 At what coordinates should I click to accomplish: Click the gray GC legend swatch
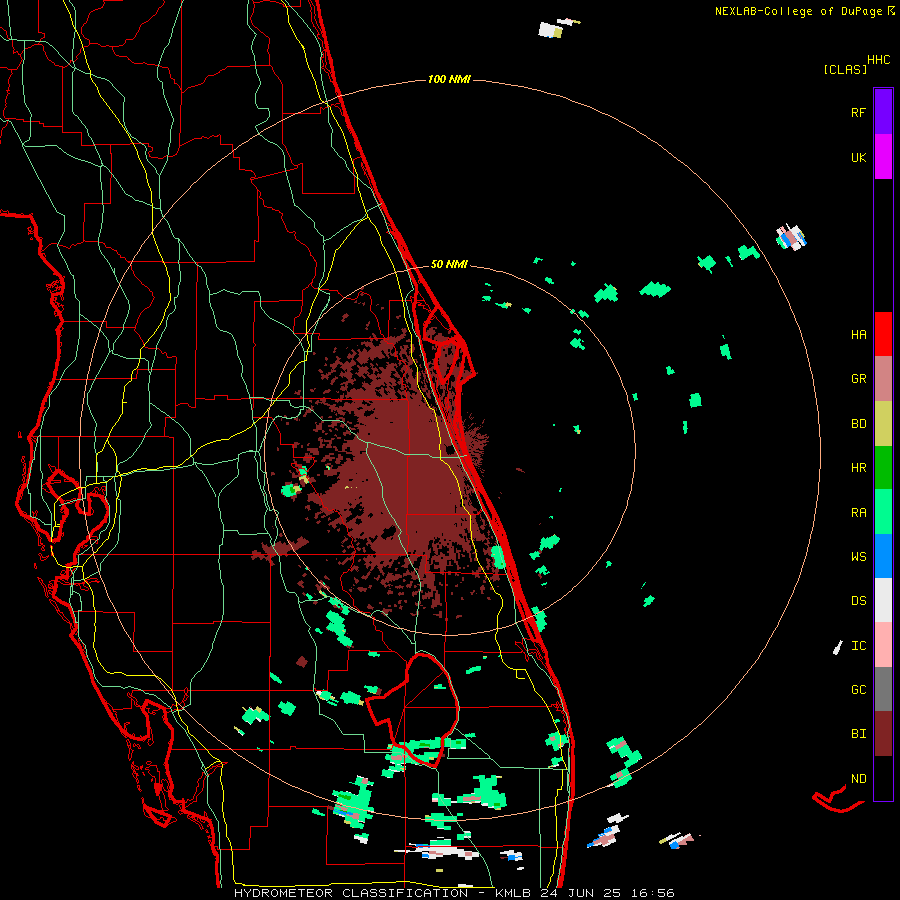pyautogui.click(x=883, y=689)
